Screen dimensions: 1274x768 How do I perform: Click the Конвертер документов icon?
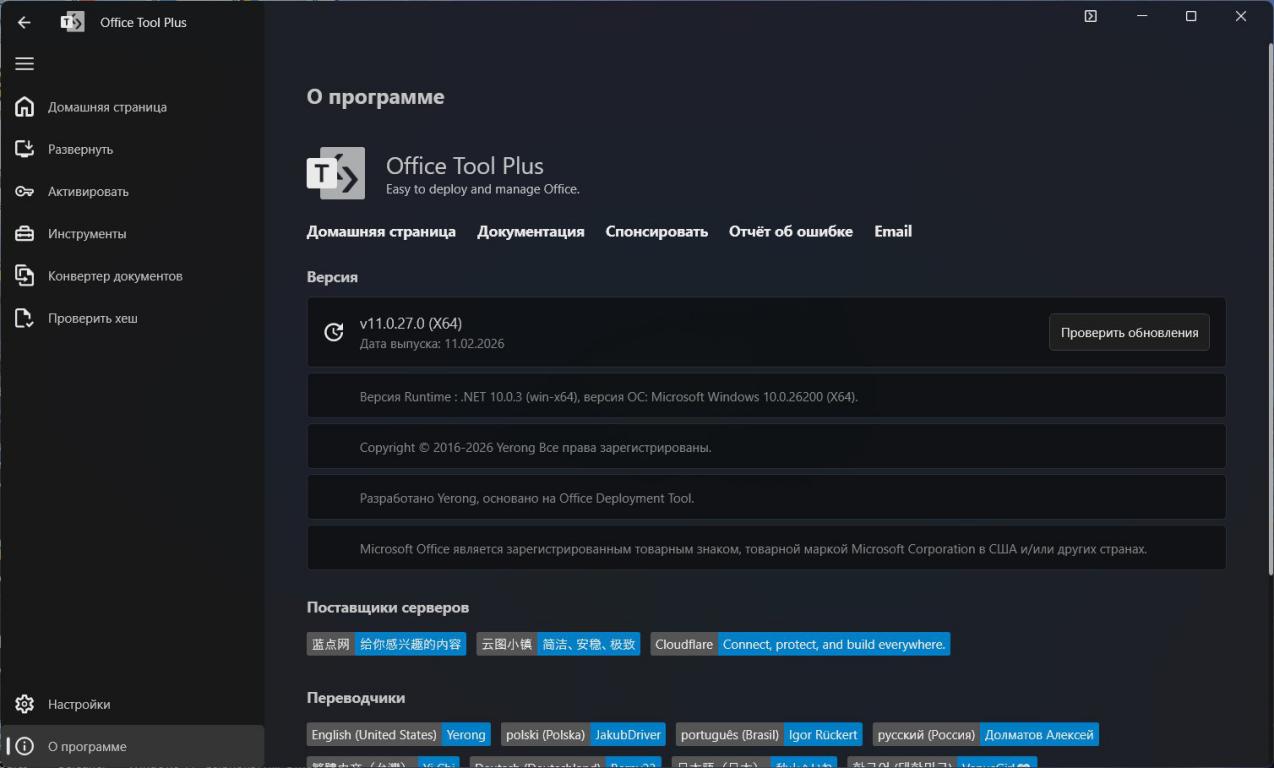click(25, 276)
